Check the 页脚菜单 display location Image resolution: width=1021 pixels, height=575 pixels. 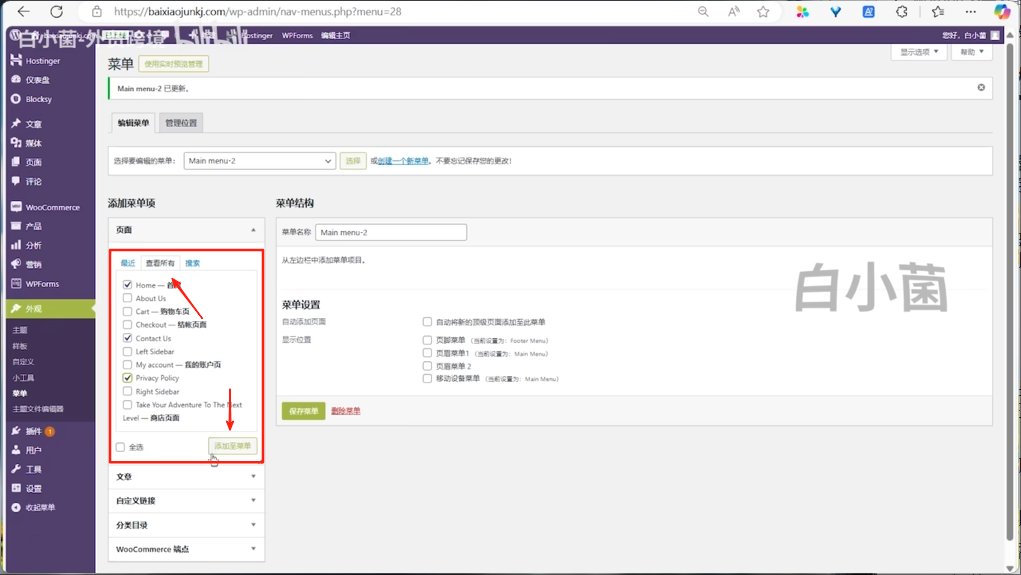(x=427, y=340)
